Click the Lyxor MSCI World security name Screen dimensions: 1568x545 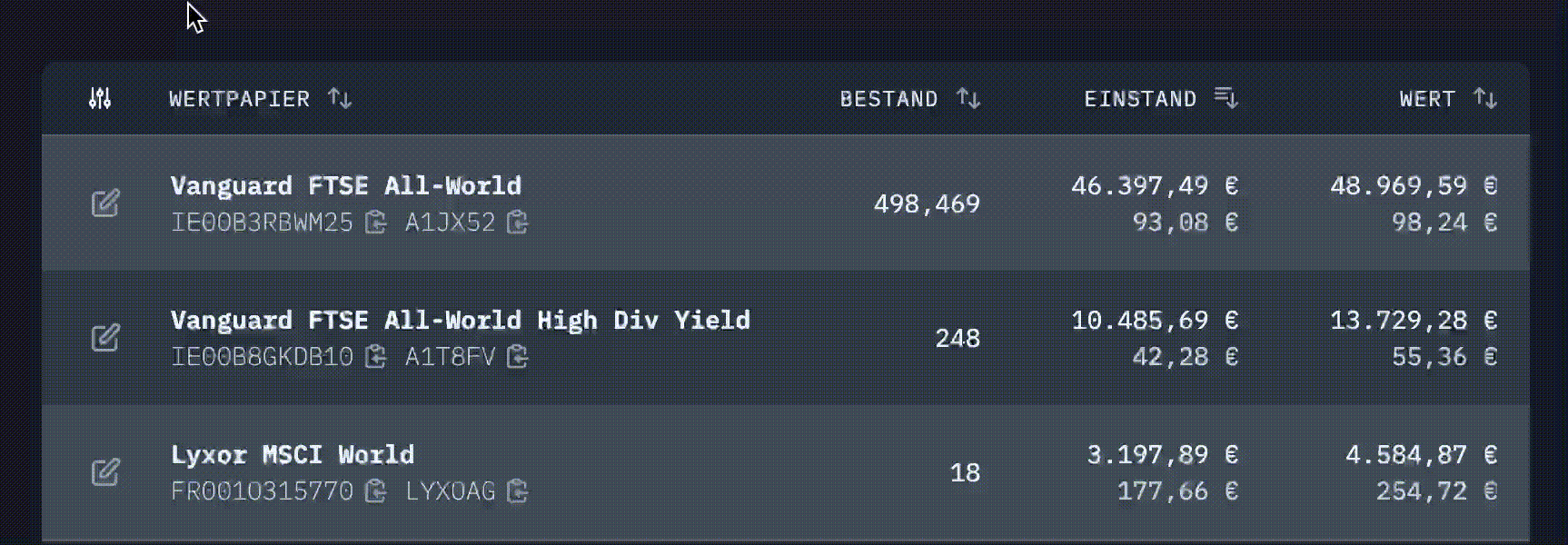pos(293,454)
